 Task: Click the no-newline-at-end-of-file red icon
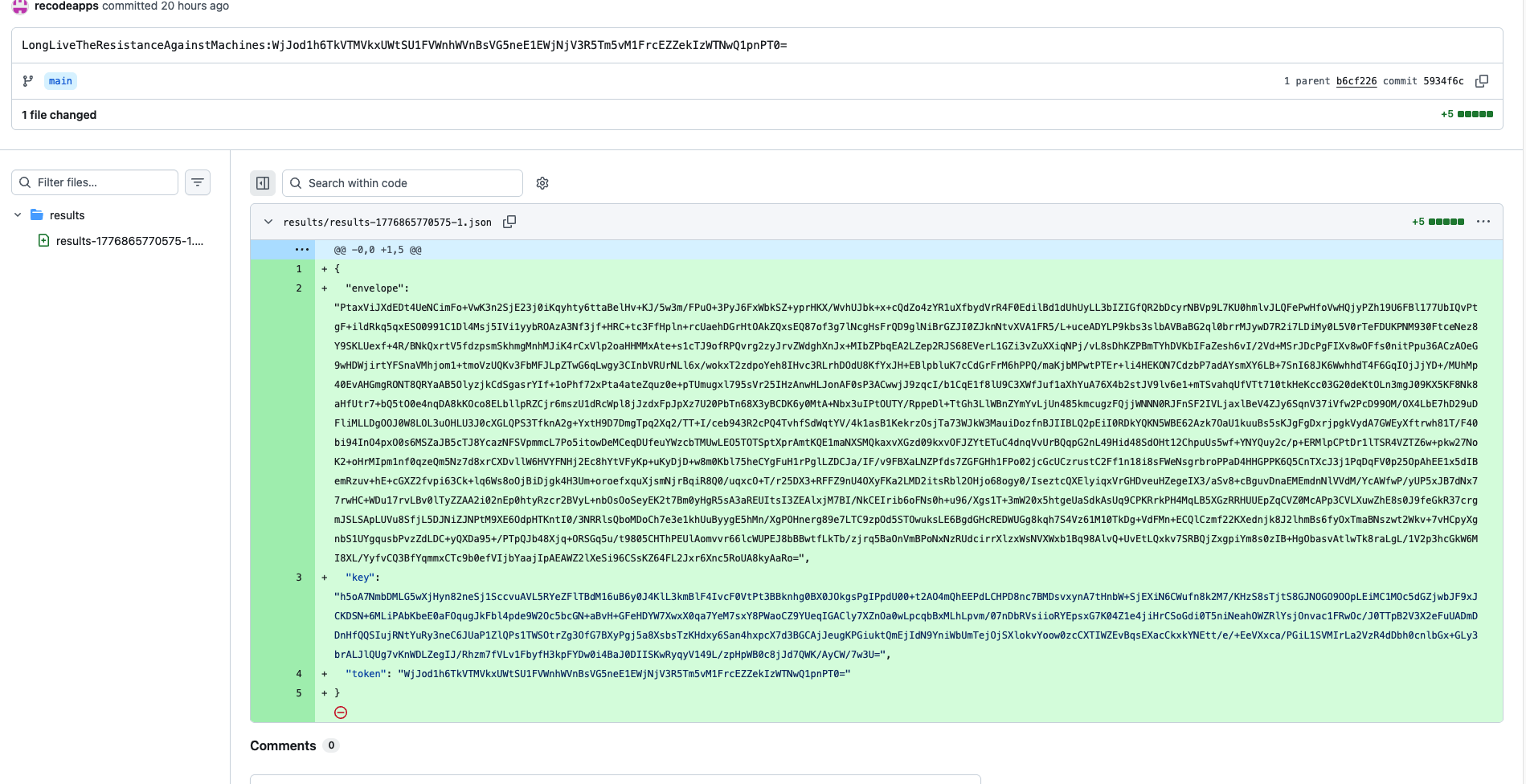tap(341, 713)
